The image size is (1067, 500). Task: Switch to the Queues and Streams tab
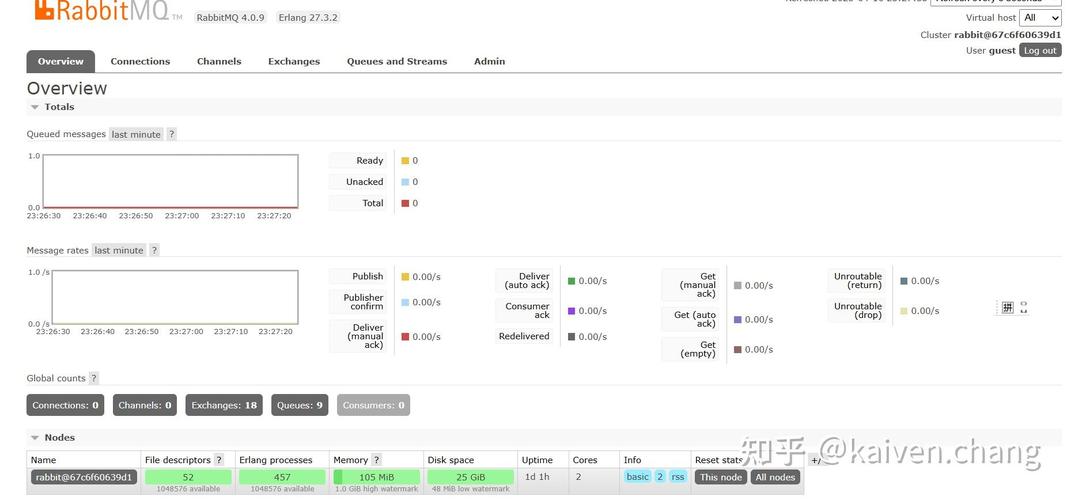click(x=397, y=61)
